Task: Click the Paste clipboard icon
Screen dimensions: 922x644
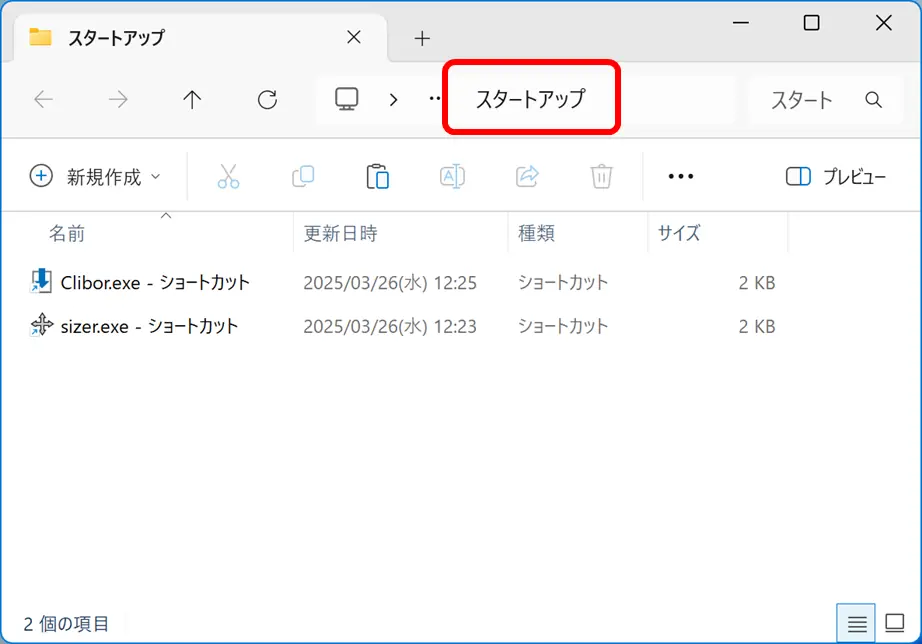Action: pyautogui.click(x=377, y=177)
